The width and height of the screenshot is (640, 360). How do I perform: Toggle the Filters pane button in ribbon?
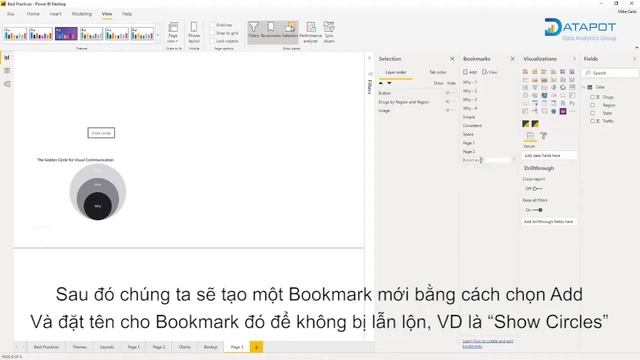[253, 31]
